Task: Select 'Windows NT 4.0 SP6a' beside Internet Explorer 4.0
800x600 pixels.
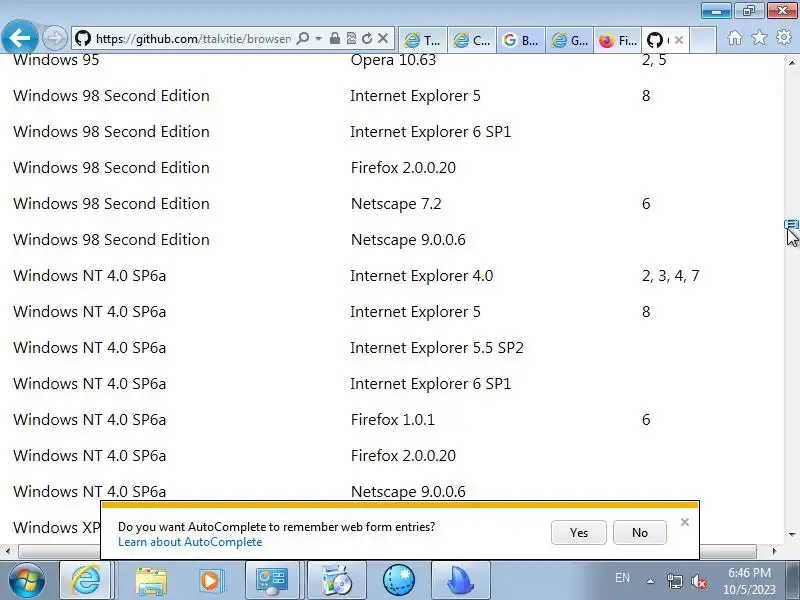Action: coord(90,276)
